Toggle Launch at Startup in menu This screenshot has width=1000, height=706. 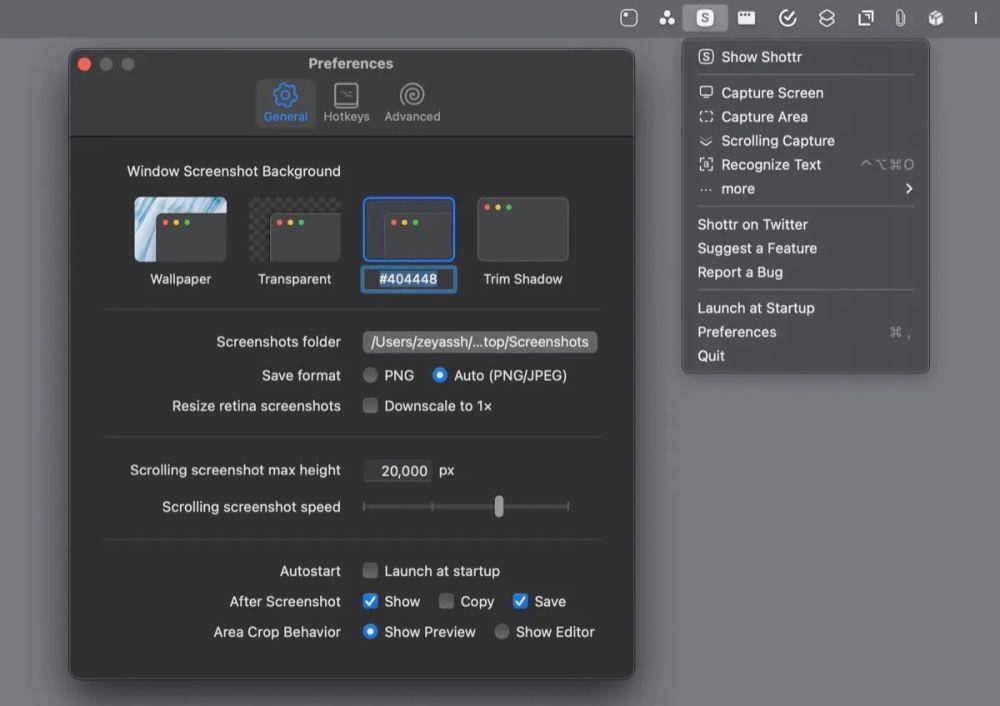[805, 308]
